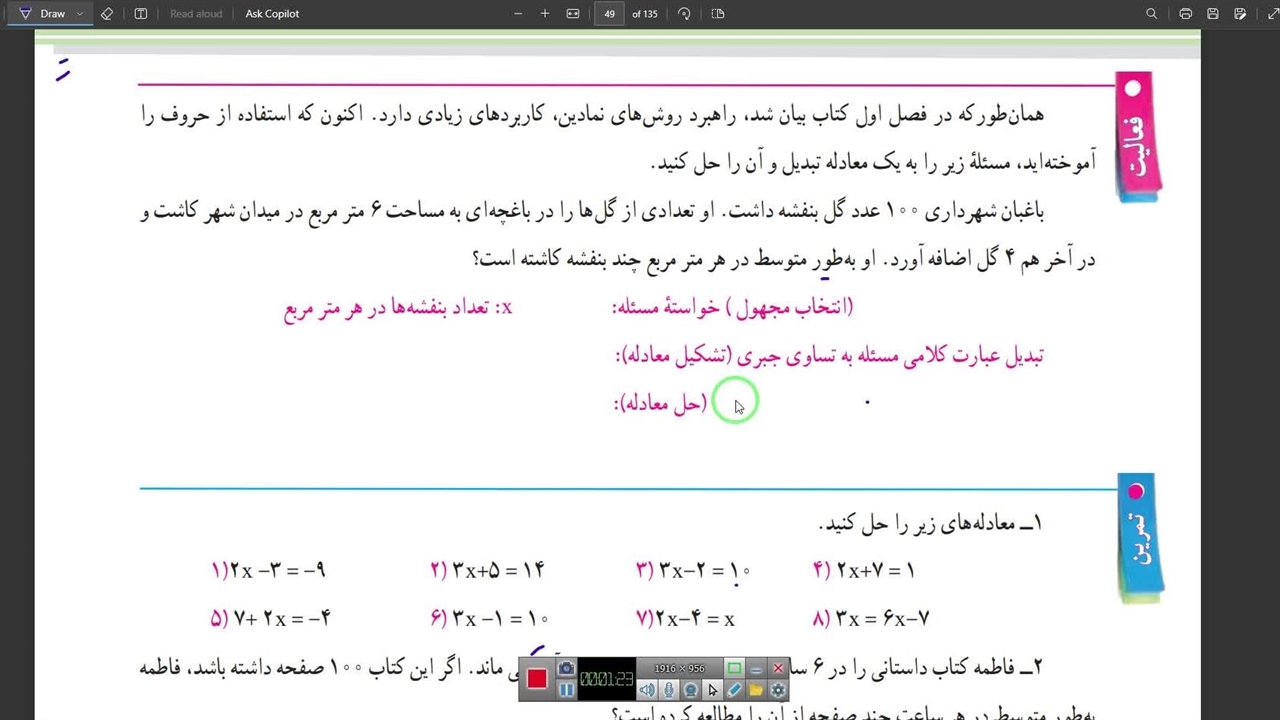Image resolution: width=1280 pixels, height=720 pixels.
Task: Toggle webcam capture in recorder
Action: pyautogui.click(x=690, y=690)
